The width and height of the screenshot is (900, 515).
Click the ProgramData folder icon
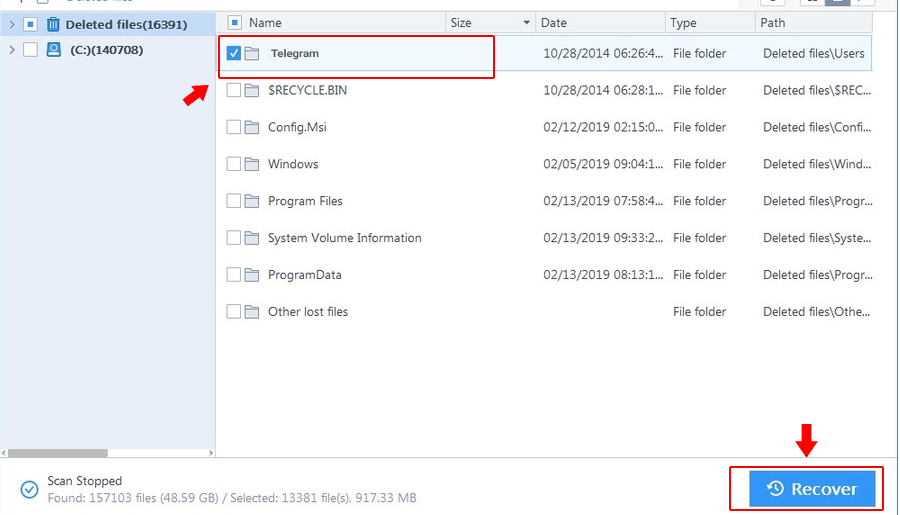point(252,274)
